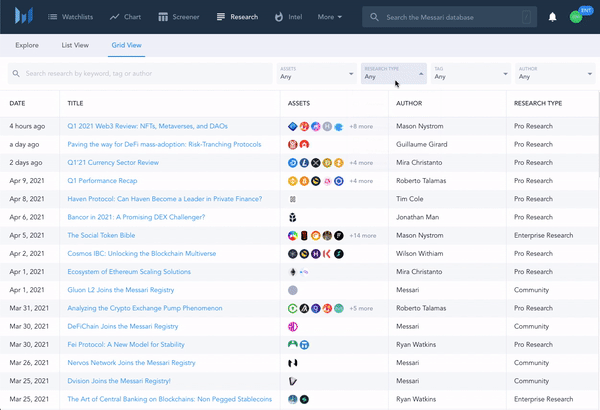Click the Ethereum icon in Scaling Solutions row
Screen dimensions: 600x410
293,272
